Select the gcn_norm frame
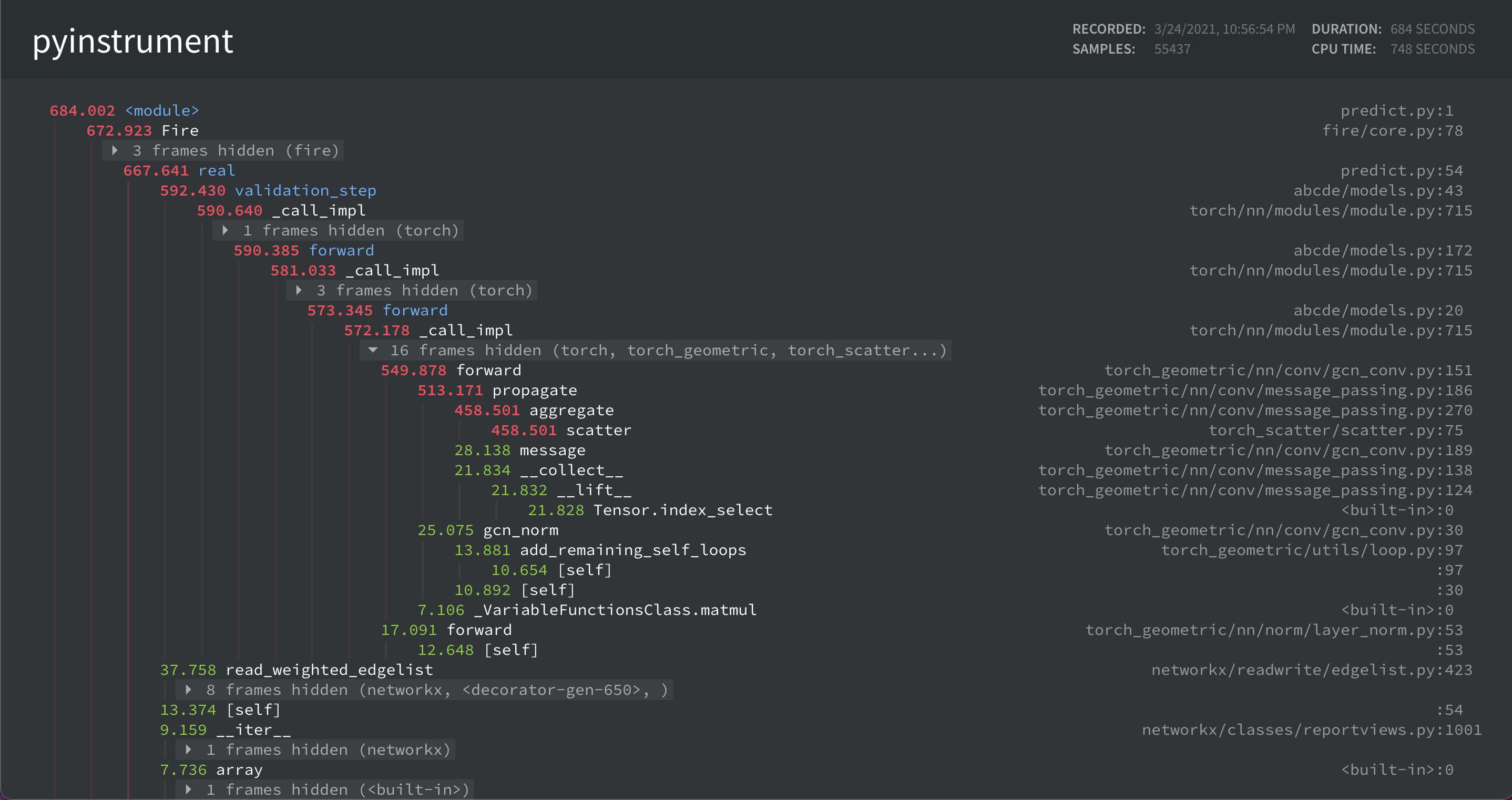 click(x=520, y=529)
